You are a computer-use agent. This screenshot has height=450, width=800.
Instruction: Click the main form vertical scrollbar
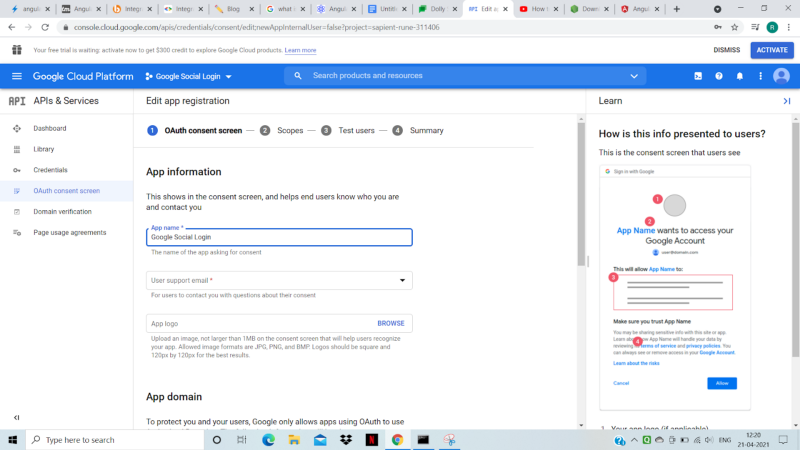[x=581, y=194]
